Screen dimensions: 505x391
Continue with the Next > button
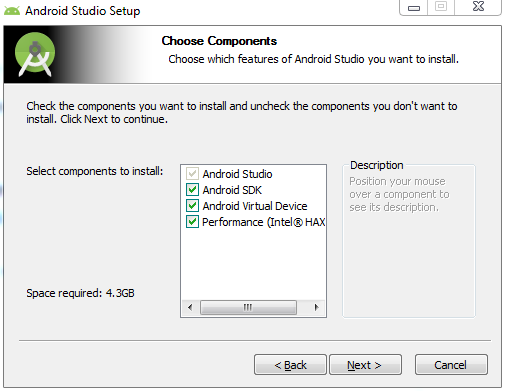(x=365, y=365)
